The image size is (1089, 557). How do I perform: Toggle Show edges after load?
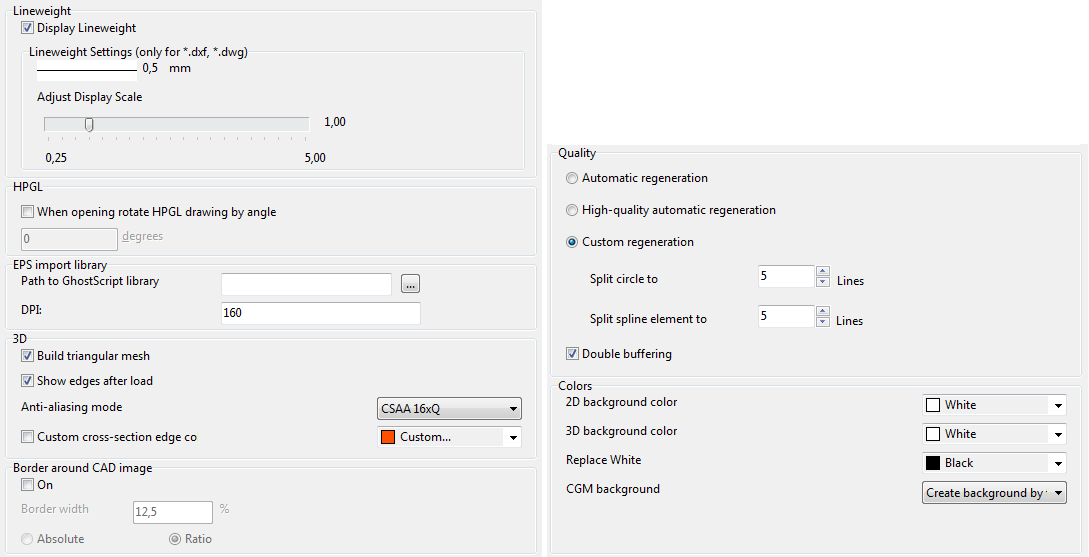(28, 381)
